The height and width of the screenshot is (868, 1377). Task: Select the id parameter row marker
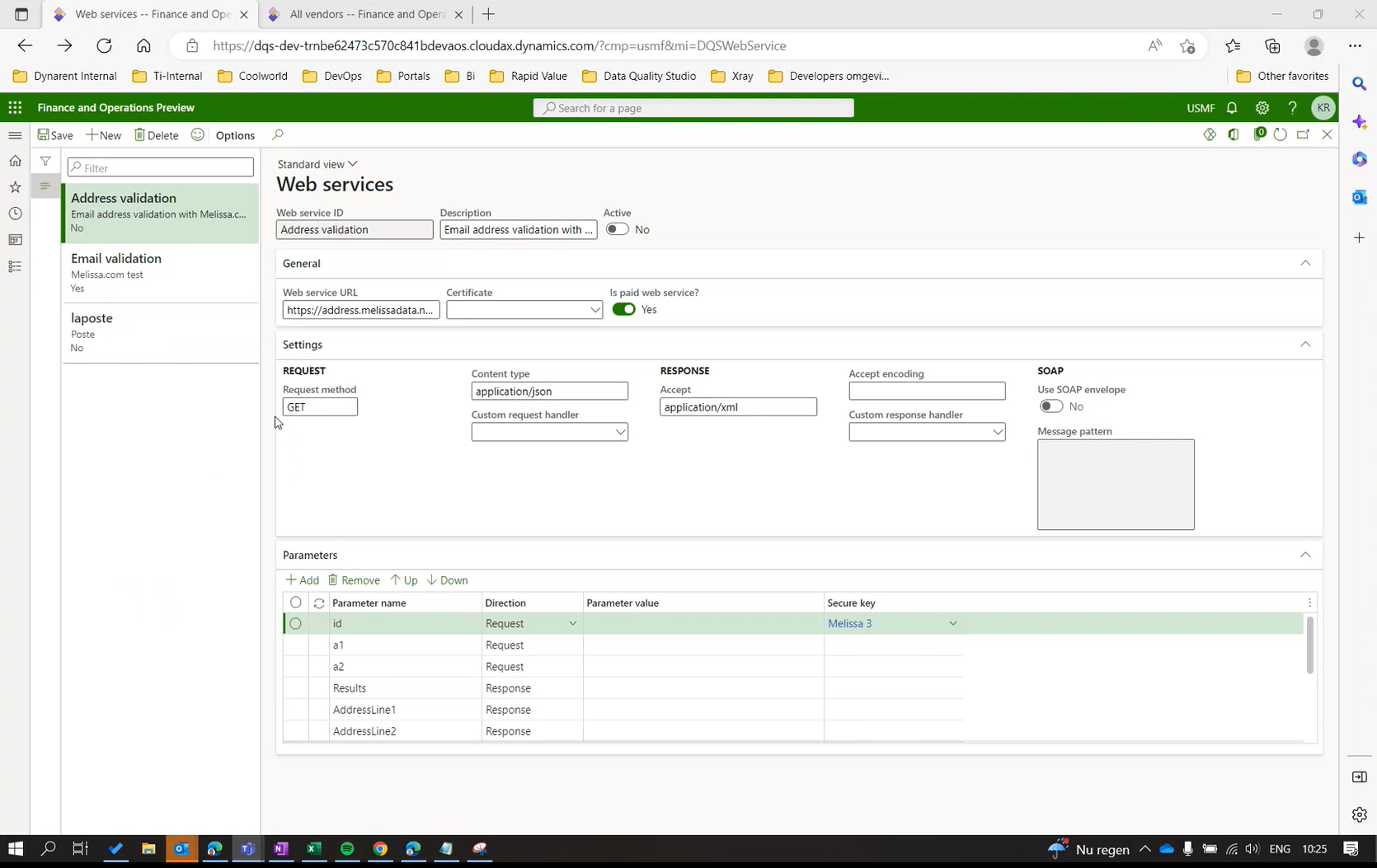(296, 624)
